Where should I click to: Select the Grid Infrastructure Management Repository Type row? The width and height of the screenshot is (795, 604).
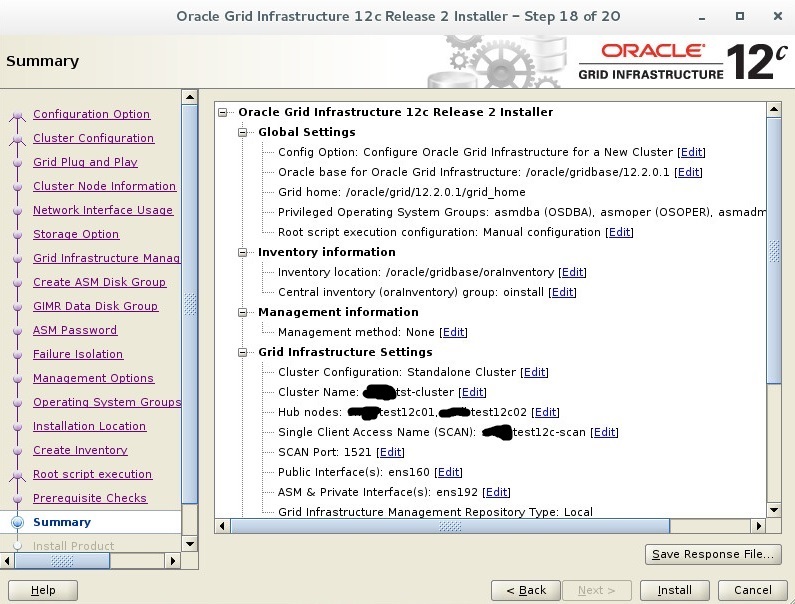435,512
